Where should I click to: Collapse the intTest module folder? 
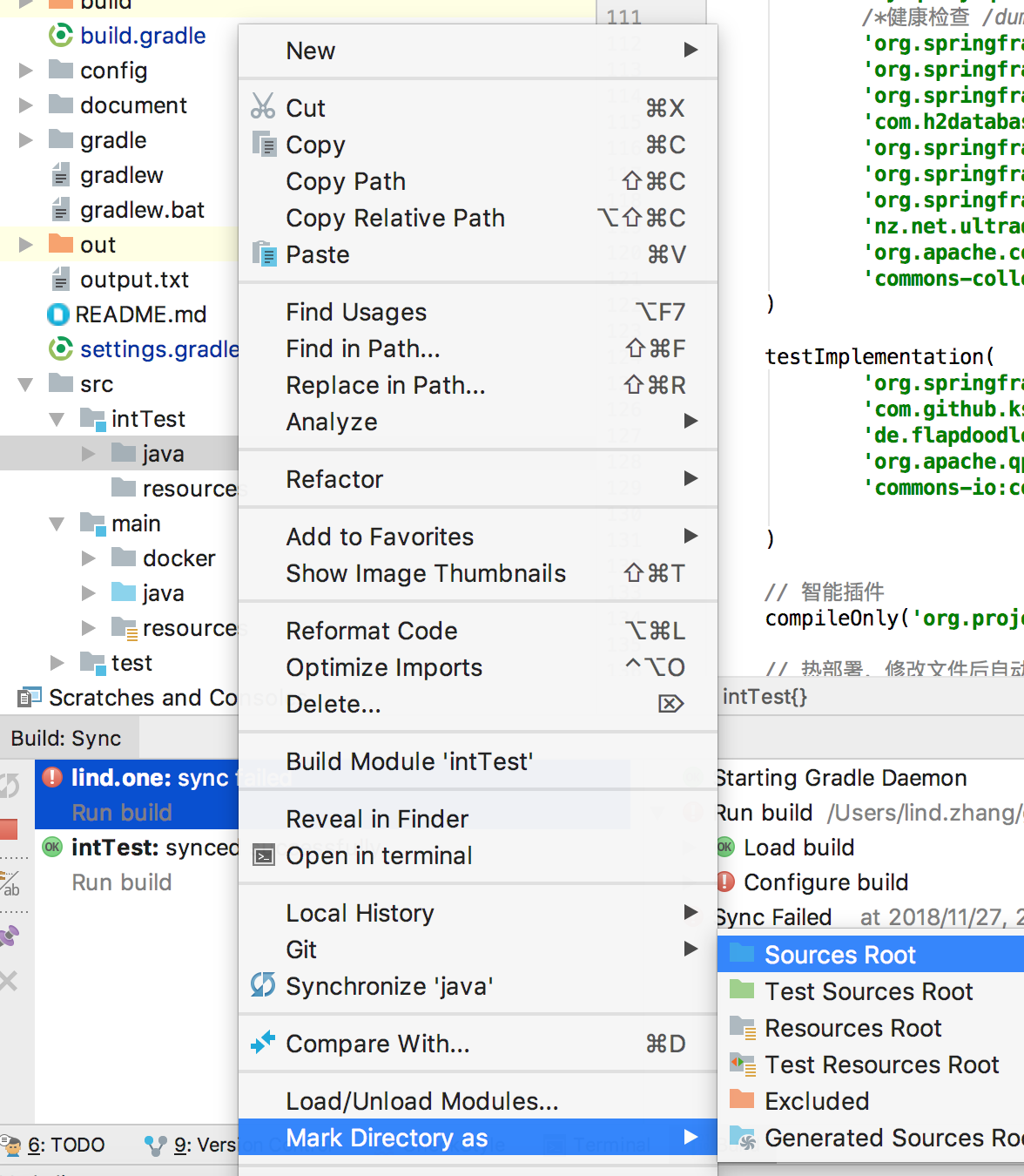point(57,419)
